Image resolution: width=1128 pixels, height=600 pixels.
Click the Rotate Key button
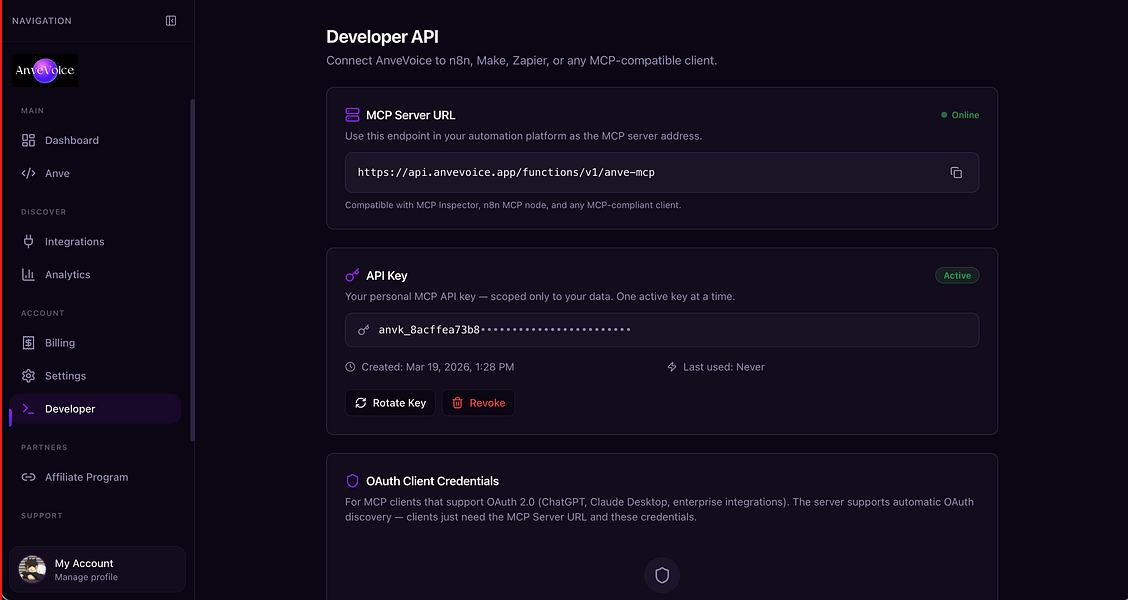pyautogui.click(x=390, y=403)
